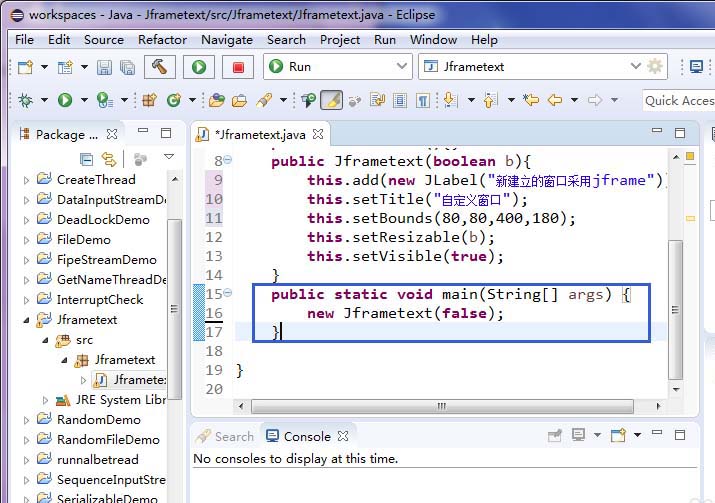Click the Debug bug icon
715x503 pixels.
click(25, 100)
